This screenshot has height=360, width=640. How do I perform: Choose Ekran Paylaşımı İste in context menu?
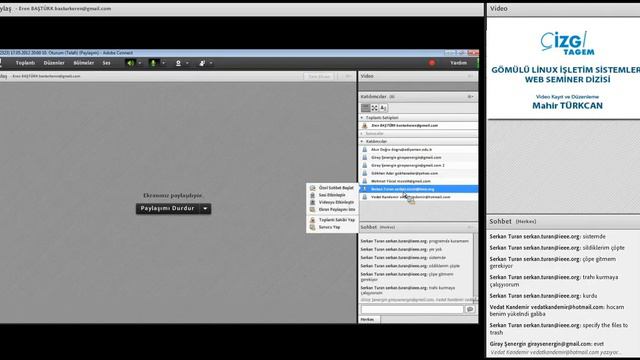(x=332, y=209)
